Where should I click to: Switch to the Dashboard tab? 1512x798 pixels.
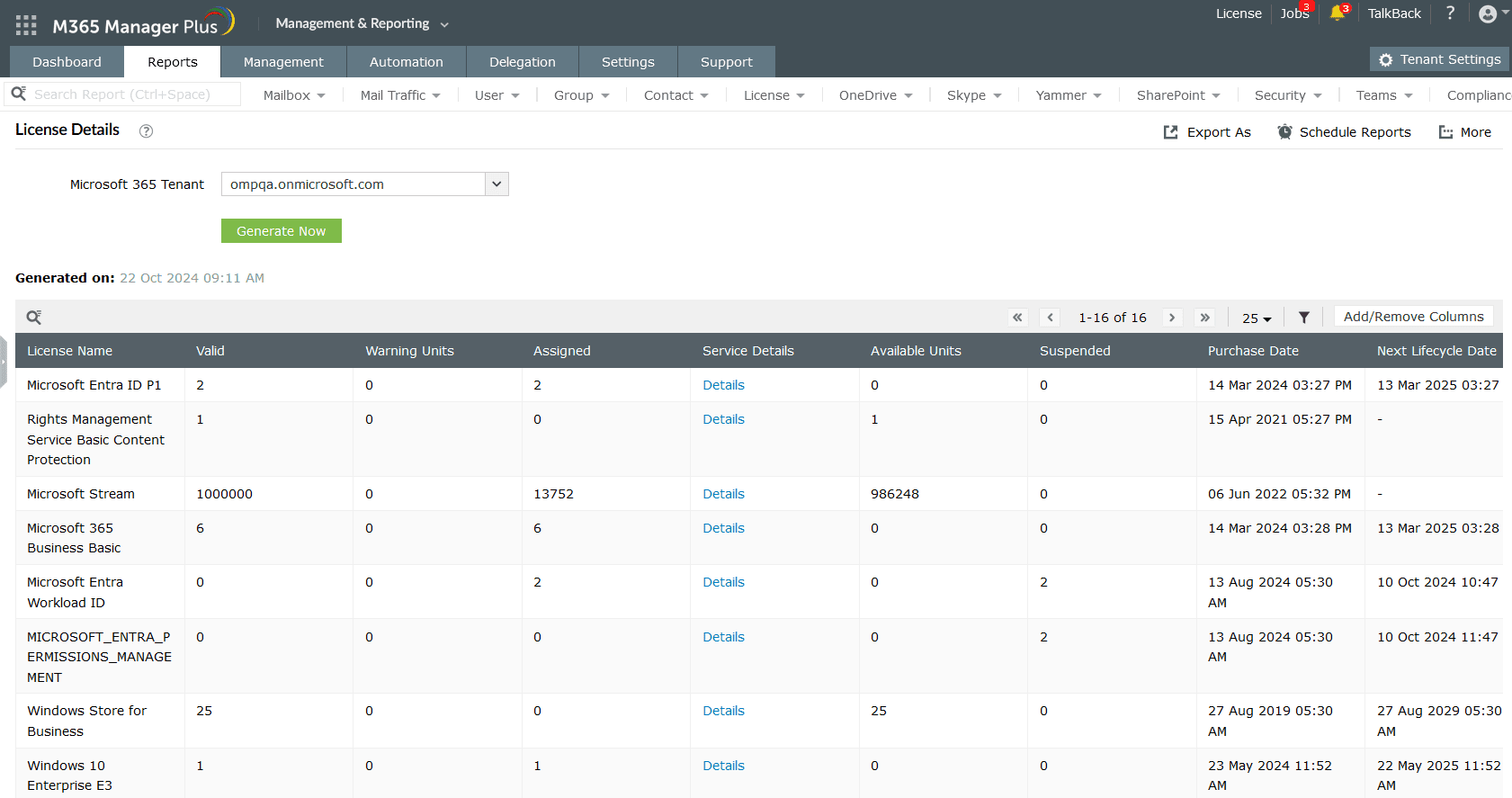coord(67,62)
